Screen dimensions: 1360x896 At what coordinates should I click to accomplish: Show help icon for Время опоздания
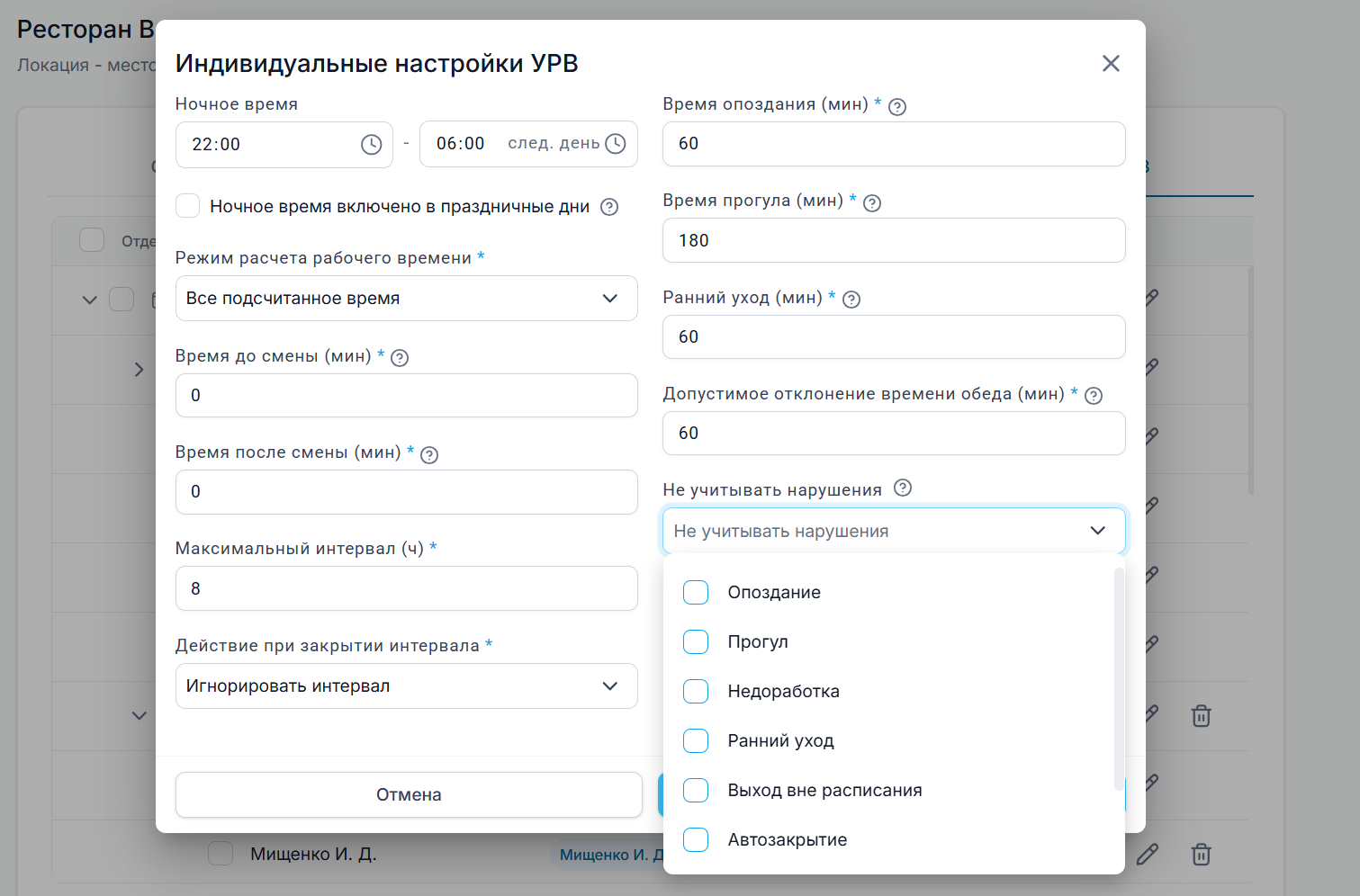[897, 106]
